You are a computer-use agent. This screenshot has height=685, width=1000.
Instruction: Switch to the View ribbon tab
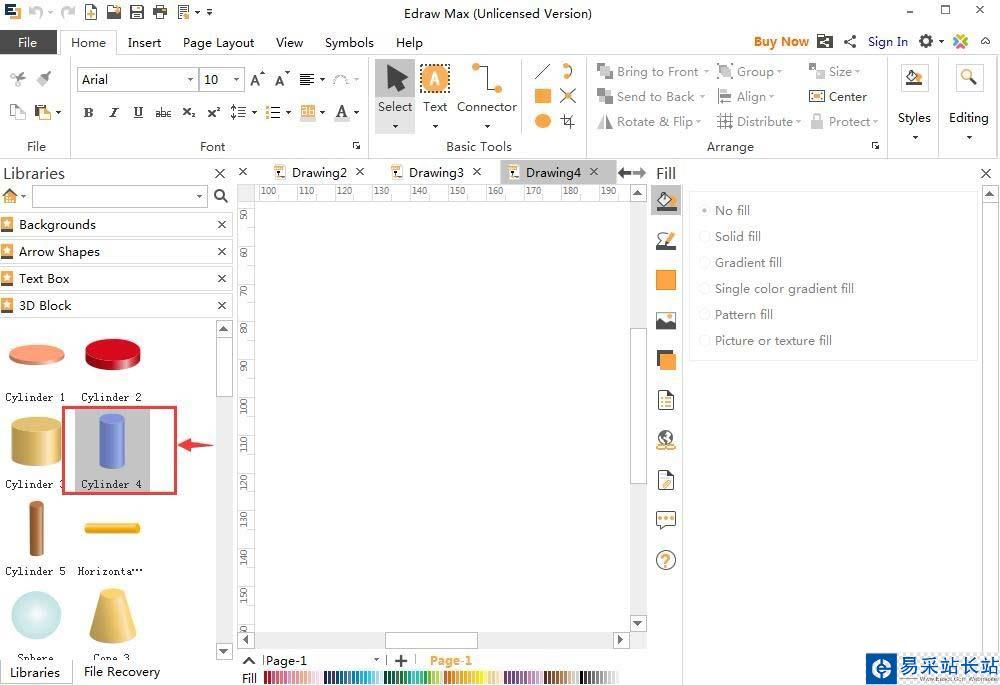tap(289, 43)
